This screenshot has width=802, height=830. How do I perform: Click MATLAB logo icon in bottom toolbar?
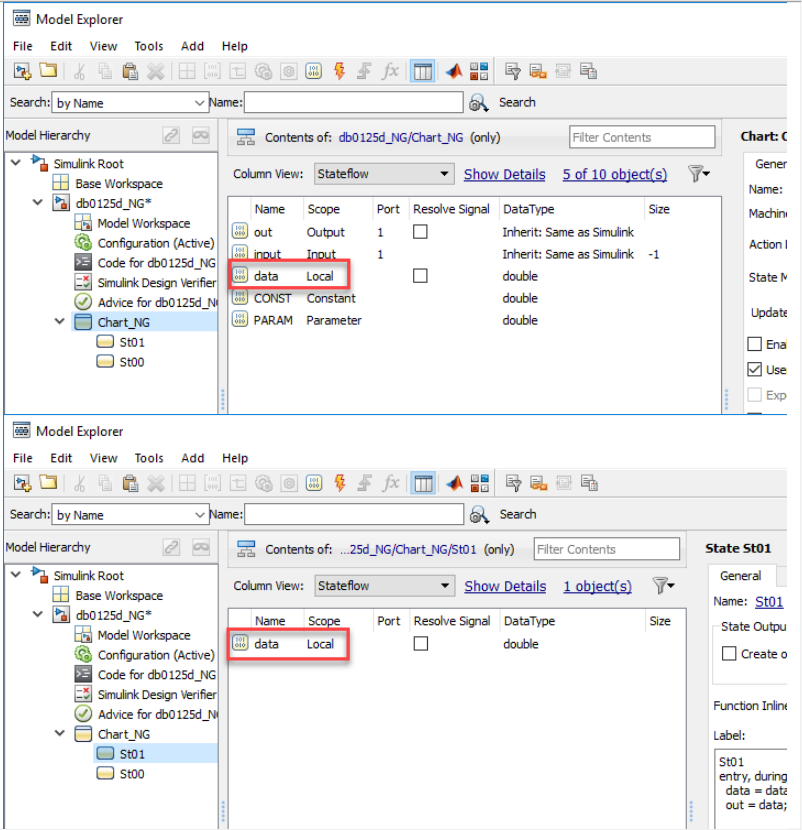point(454,483)
